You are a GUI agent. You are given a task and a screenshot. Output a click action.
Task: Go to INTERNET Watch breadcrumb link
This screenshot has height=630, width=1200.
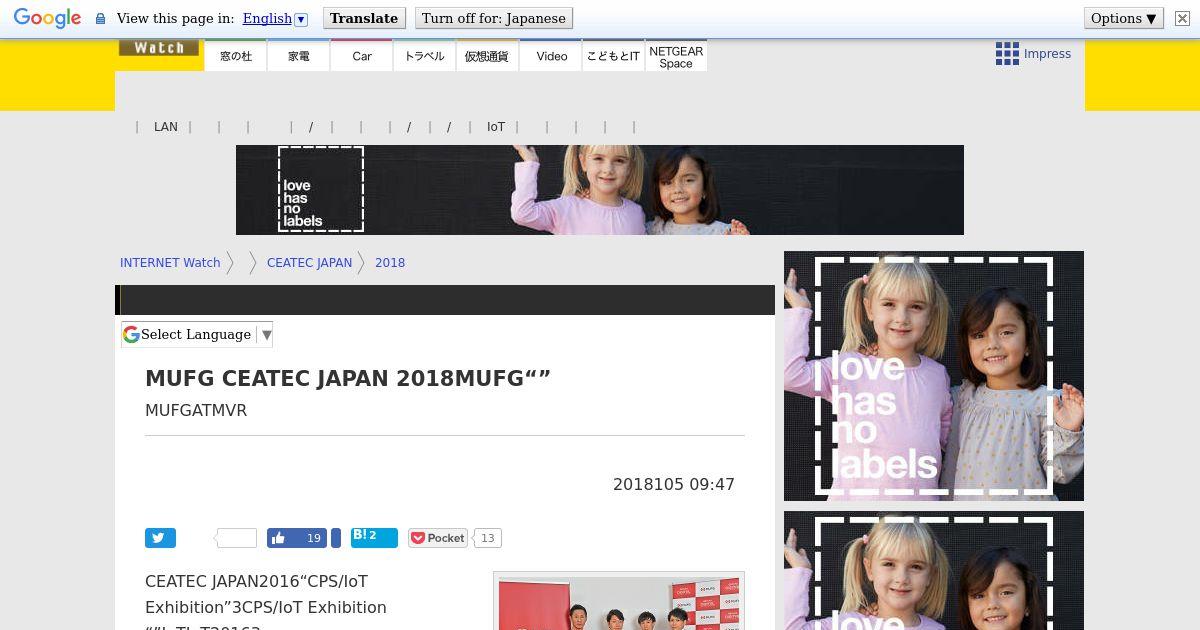tap(170, 263)
